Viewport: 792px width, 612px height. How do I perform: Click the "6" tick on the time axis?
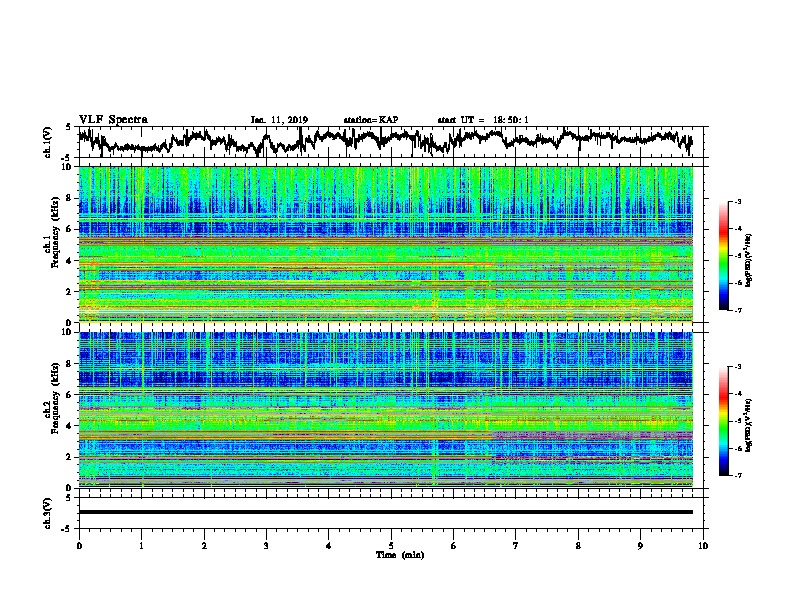coord(454,546)
